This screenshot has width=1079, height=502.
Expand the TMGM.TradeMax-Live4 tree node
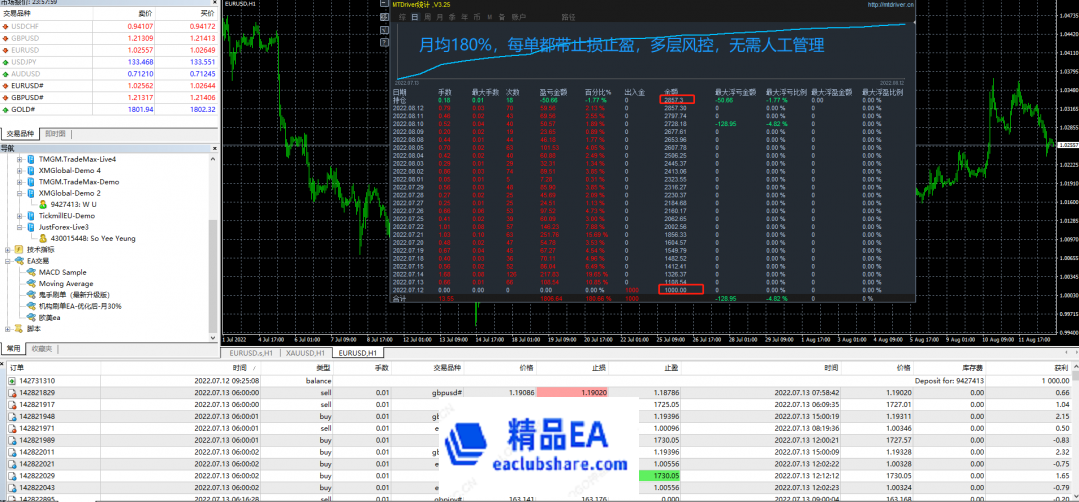click(20, 159)
